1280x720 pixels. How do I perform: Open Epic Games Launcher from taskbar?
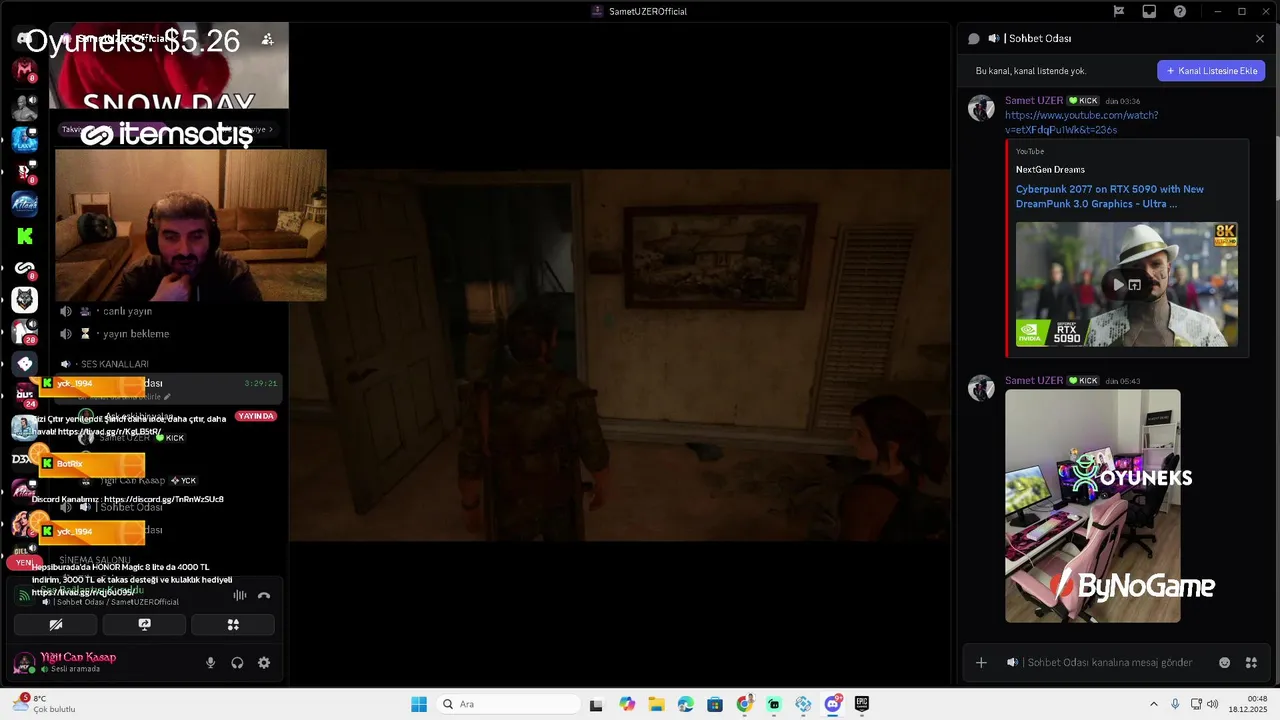[862, 704]
